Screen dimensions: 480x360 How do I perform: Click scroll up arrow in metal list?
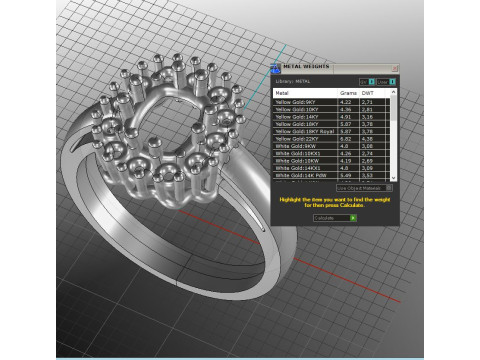tap(393, 92)
